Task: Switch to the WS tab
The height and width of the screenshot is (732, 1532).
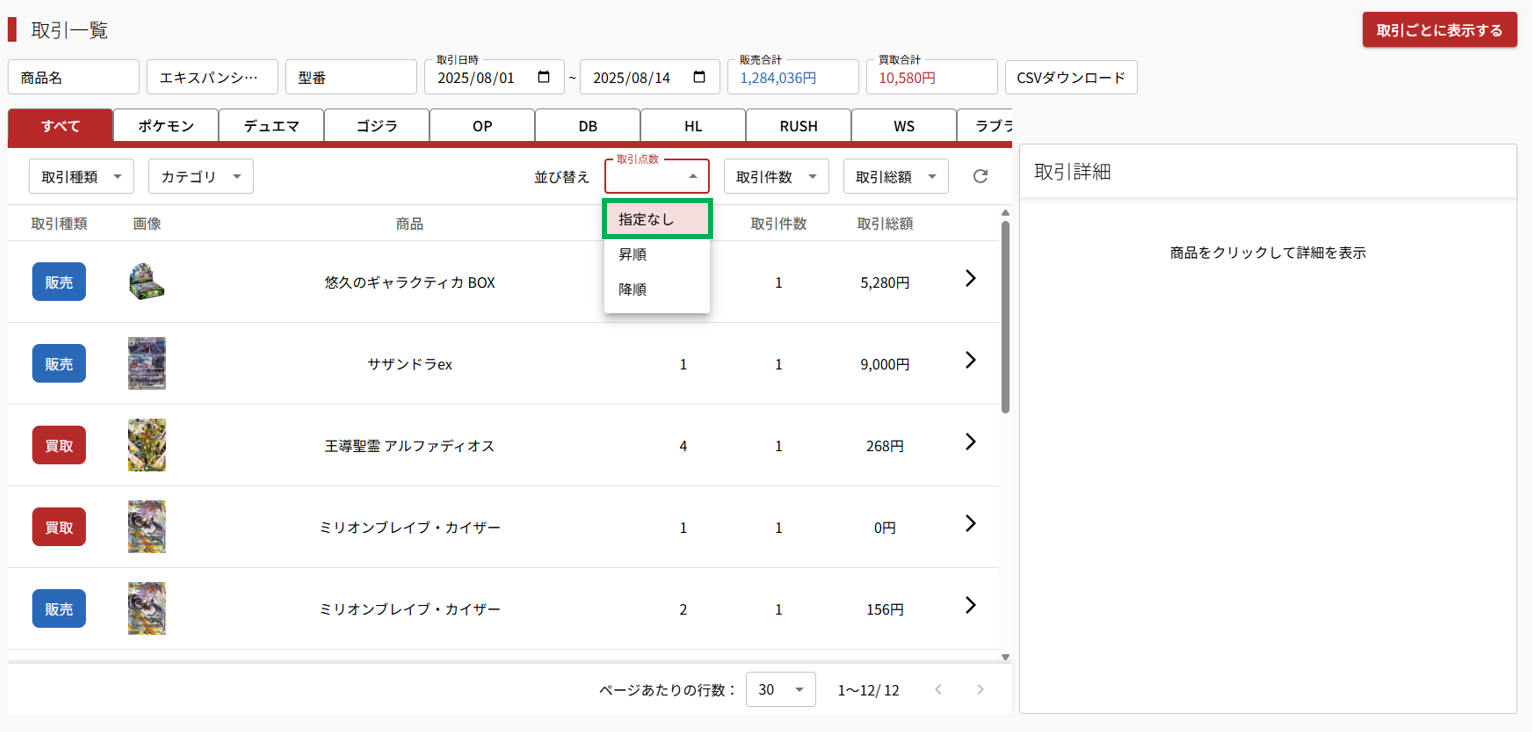Action: coord(904,126)
